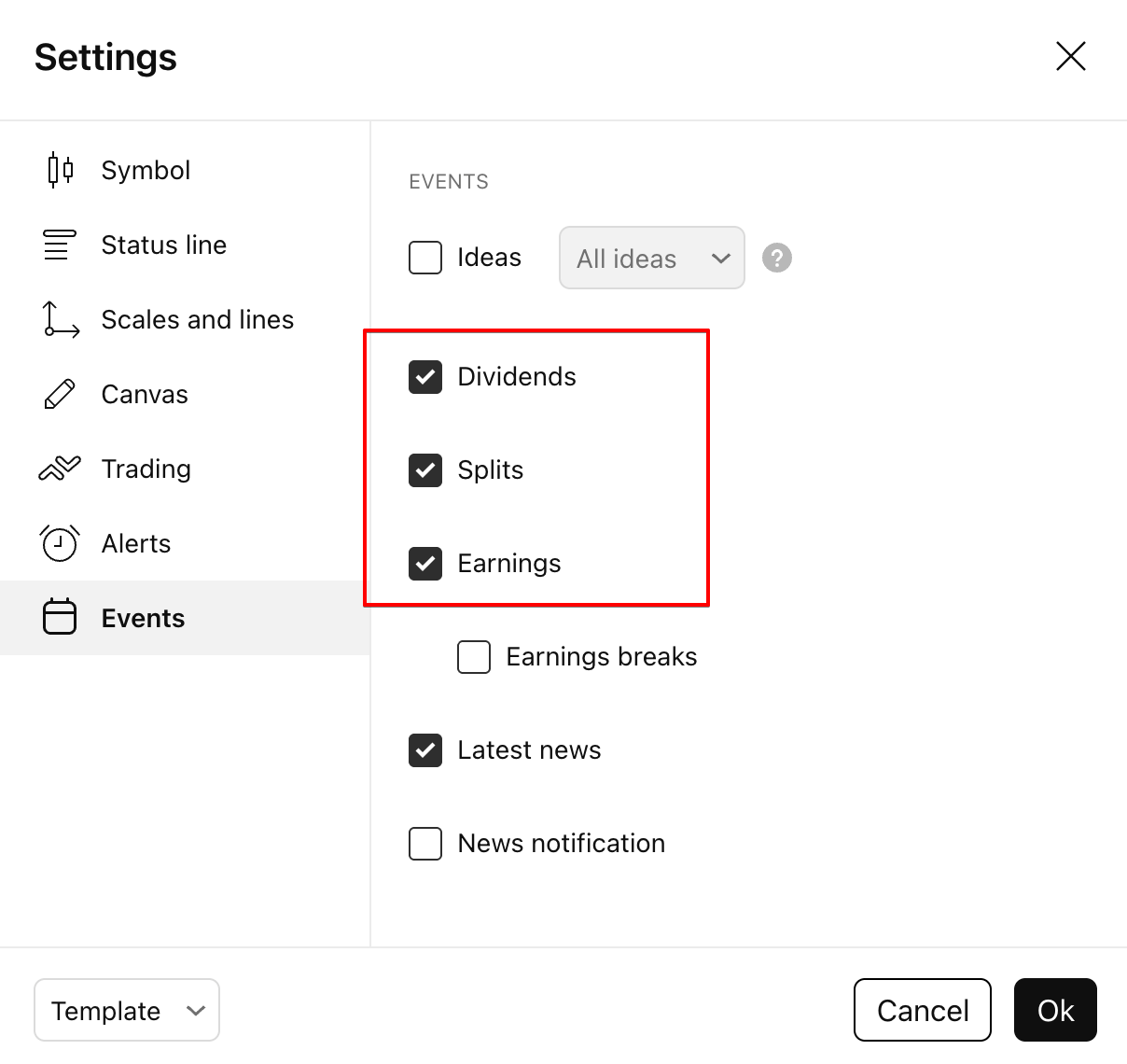Confirm settings with the Ok button

[x=1055, y=1010]
